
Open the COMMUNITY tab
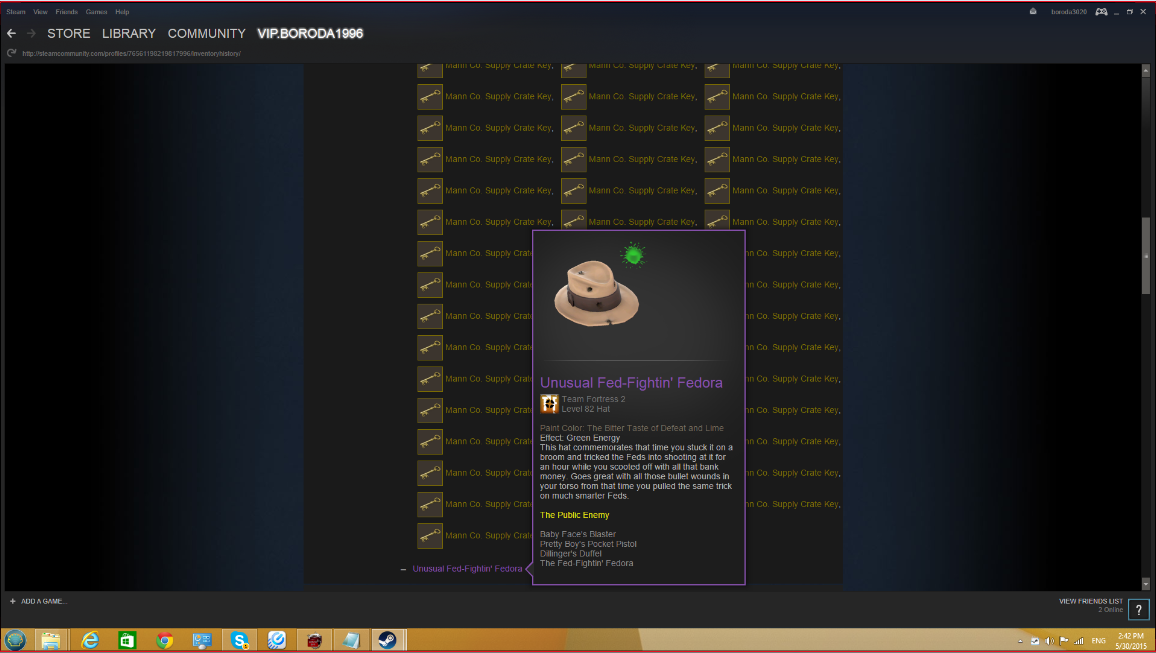point(206,34)
